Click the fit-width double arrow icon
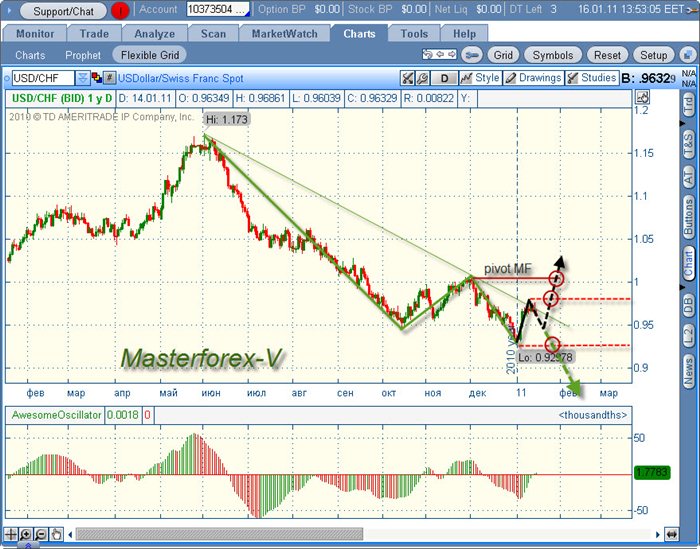 pos(671,534)
